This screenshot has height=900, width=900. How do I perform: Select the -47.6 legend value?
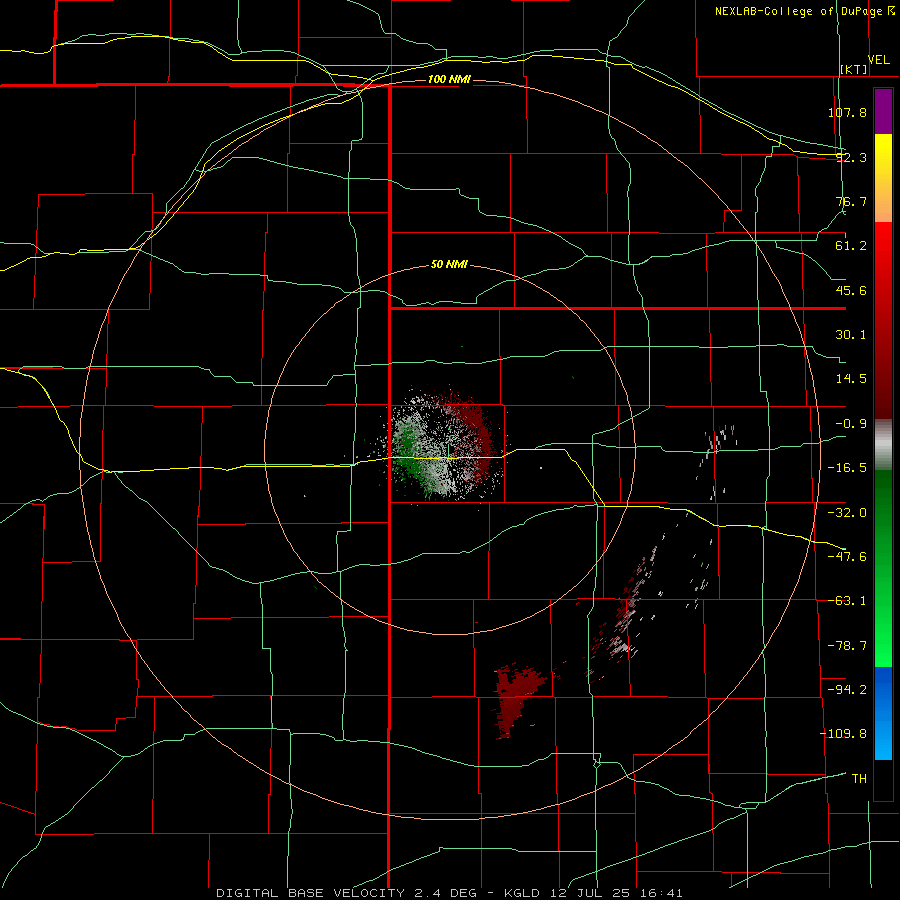pos(847,557)
